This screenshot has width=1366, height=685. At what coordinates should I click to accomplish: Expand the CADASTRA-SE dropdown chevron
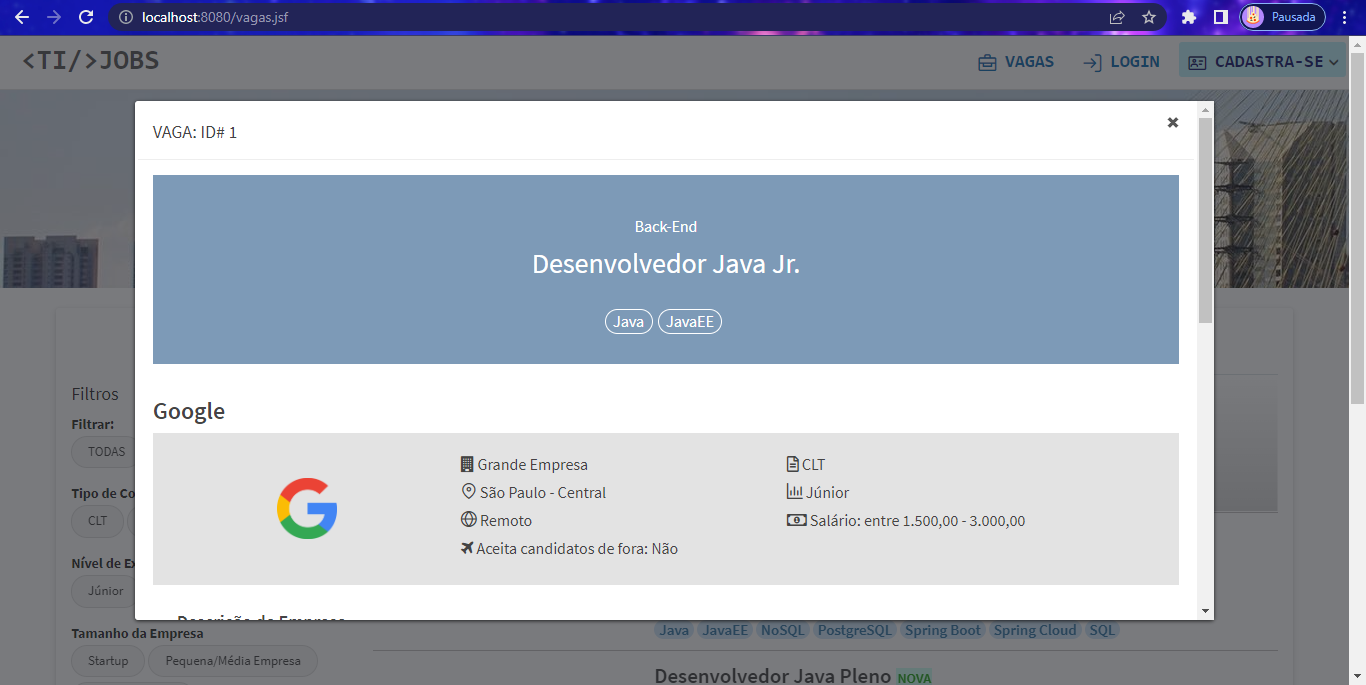(1332, 61)
